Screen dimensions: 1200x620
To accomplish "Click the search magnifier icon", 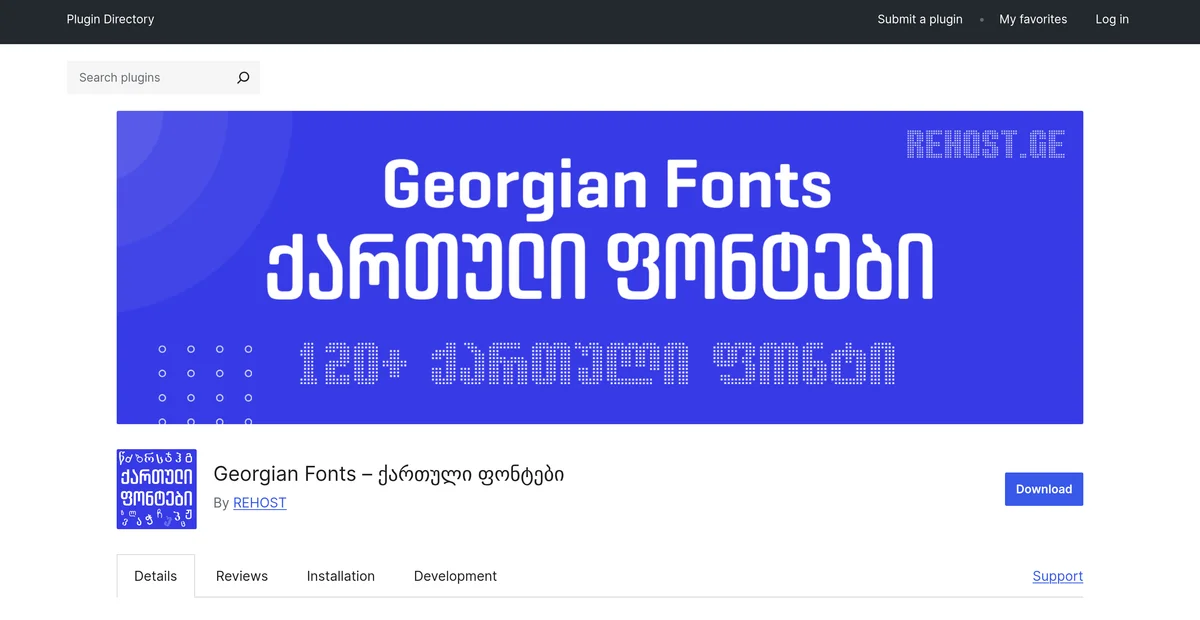I will (243, 77).
